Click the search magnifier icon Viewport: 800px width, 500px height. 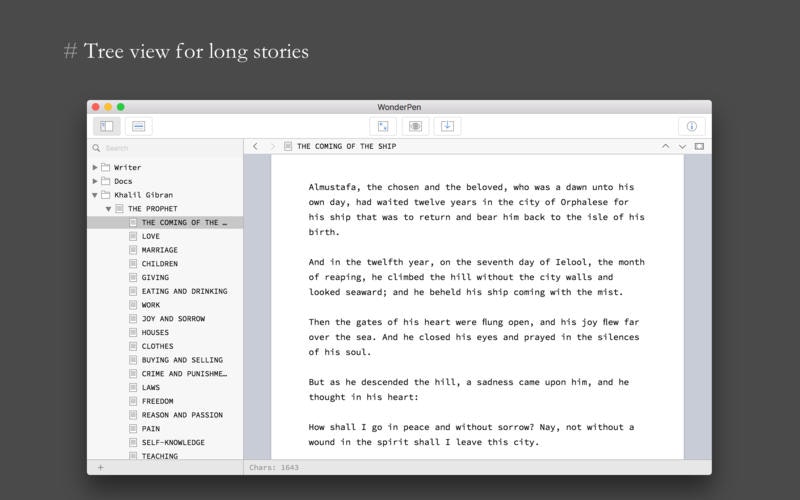coord(96,148)
